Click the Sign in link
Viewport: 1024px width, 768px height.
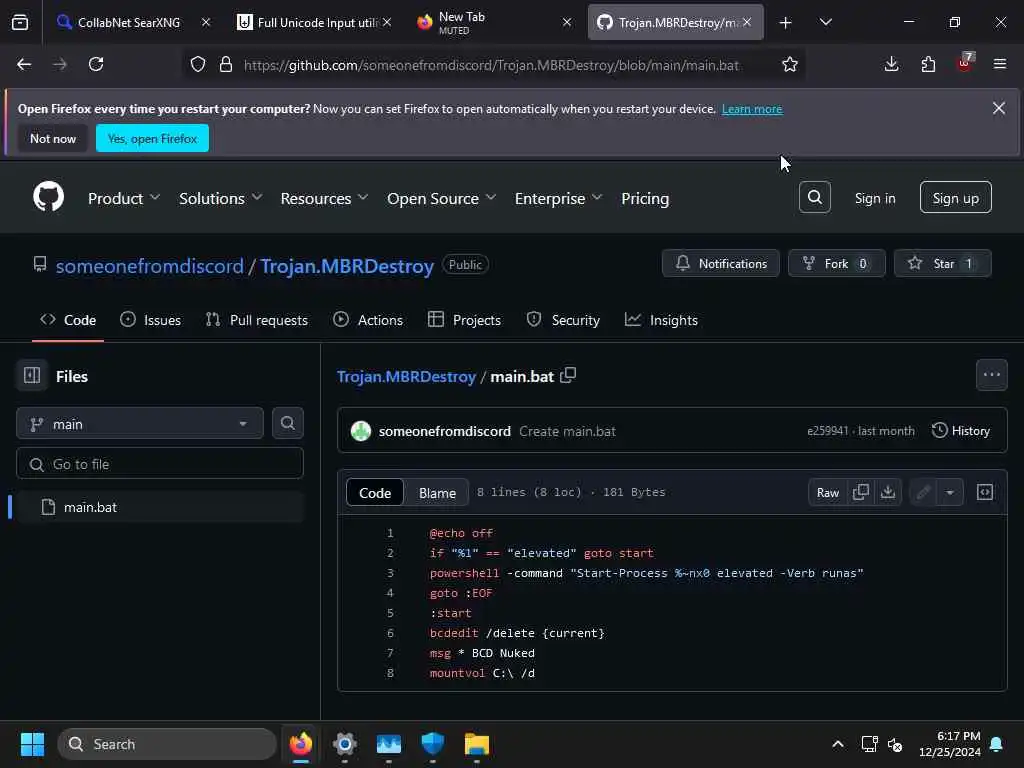(x=875, y=198)
